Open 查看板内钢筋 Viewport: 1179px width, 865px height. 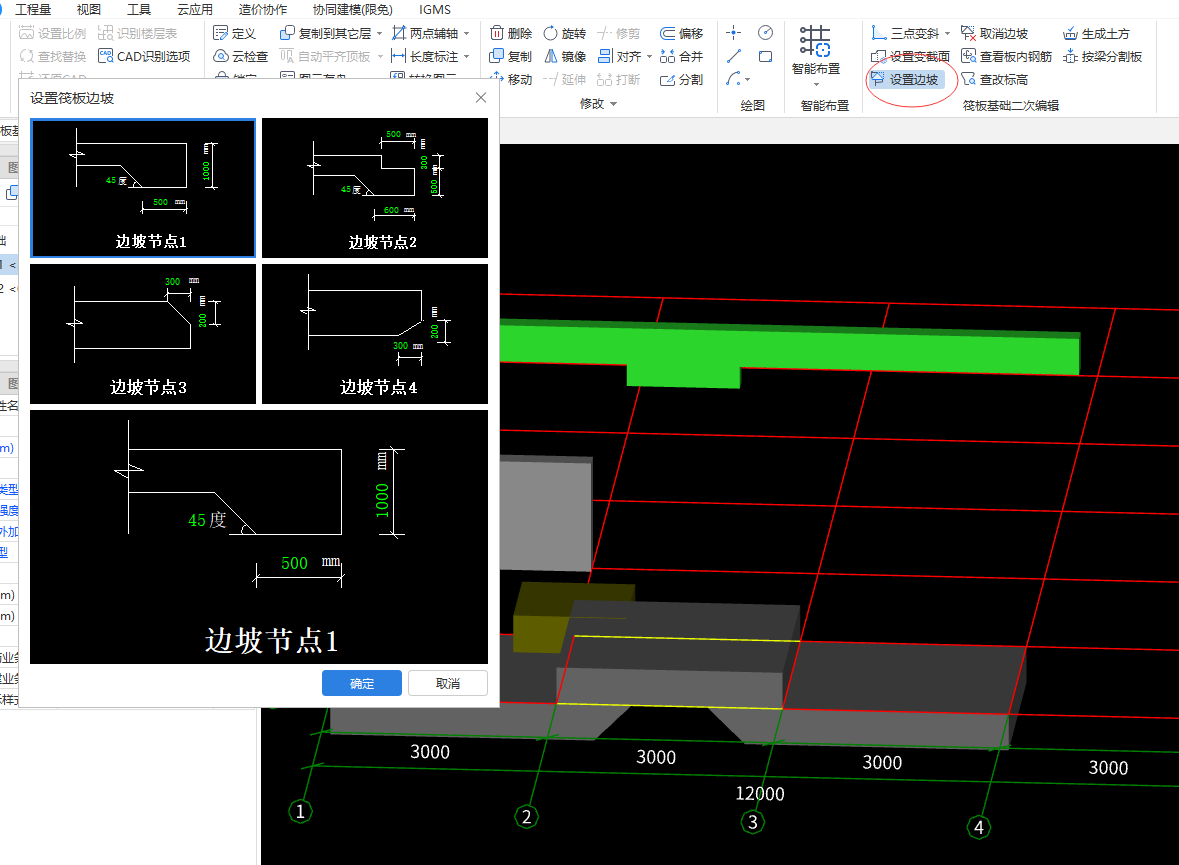[1007, 56]
